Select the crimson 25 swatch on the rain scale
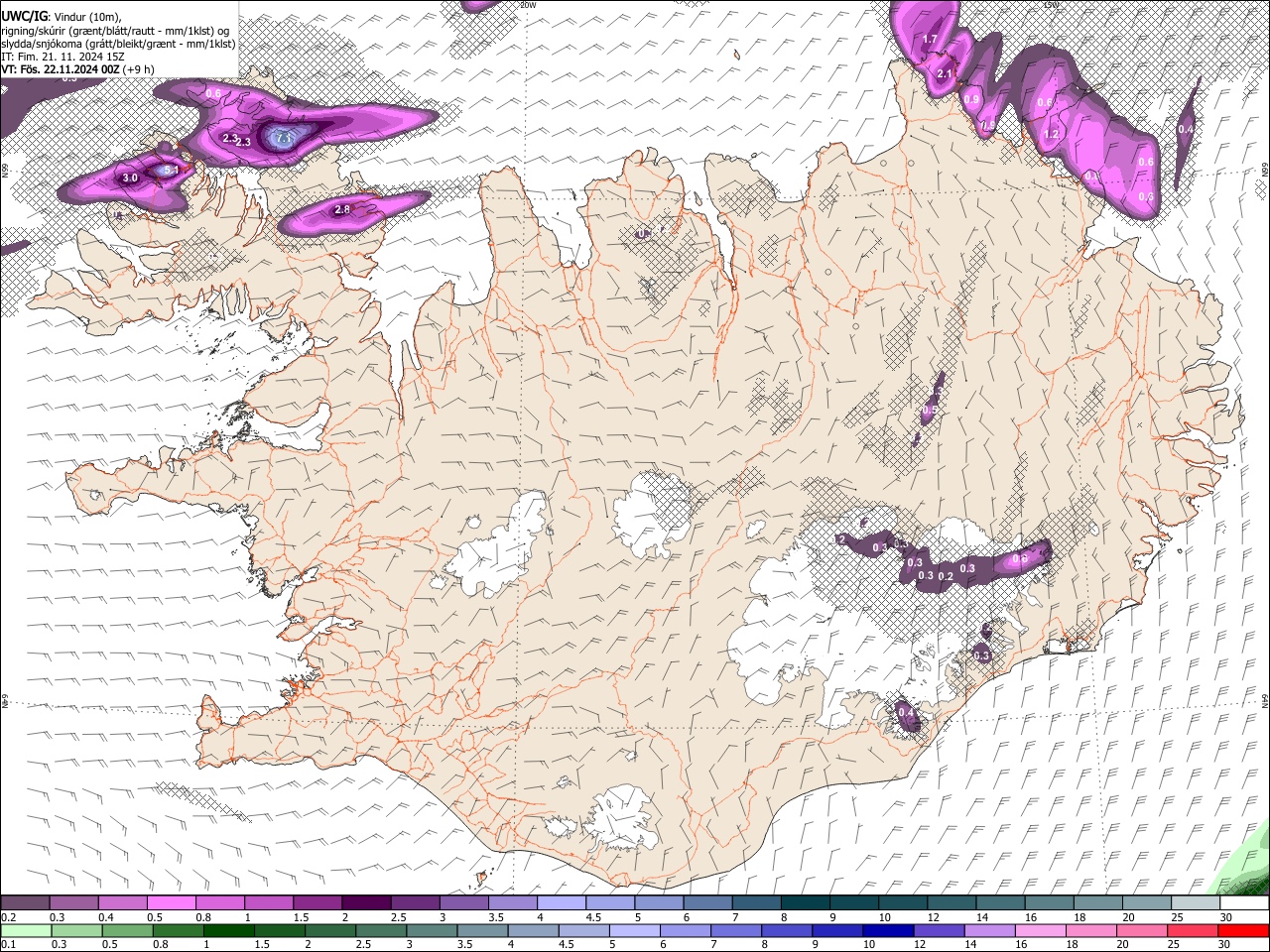This screenshot has width=1270, height=952. pyautogui.click(x=1193, y=930)
